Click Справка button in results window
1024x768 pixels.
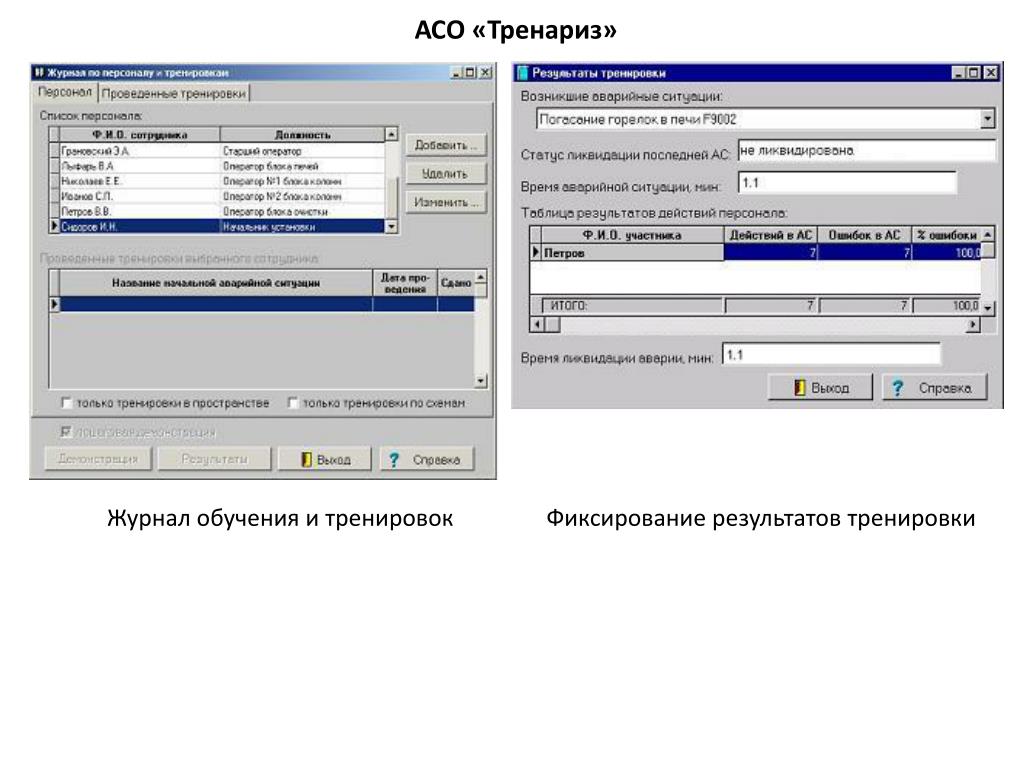[x=935, y=388]
